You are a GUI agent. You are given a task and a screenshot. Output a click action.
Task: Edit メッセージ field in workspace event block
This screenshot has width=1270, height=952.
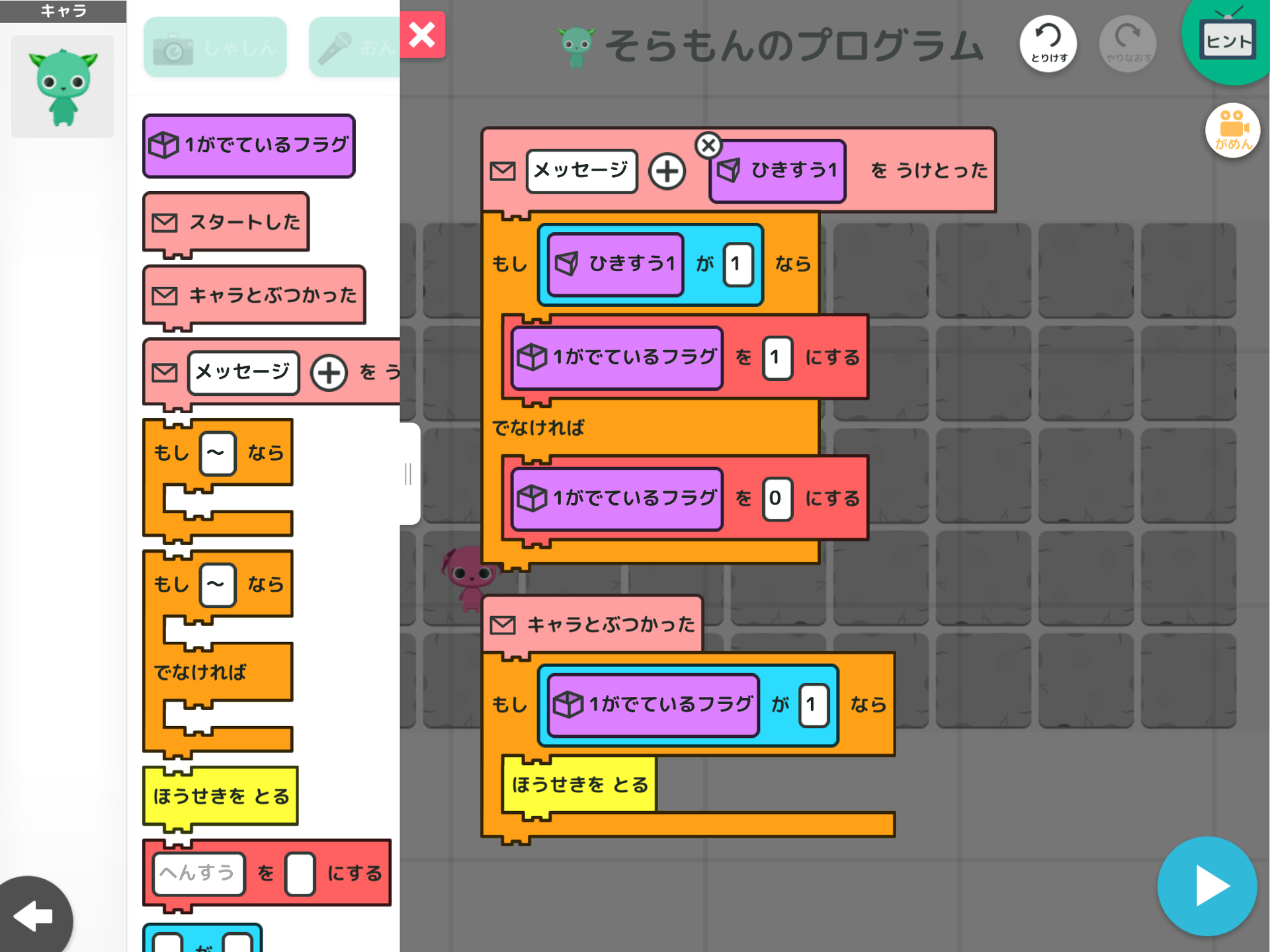(581, 171)
